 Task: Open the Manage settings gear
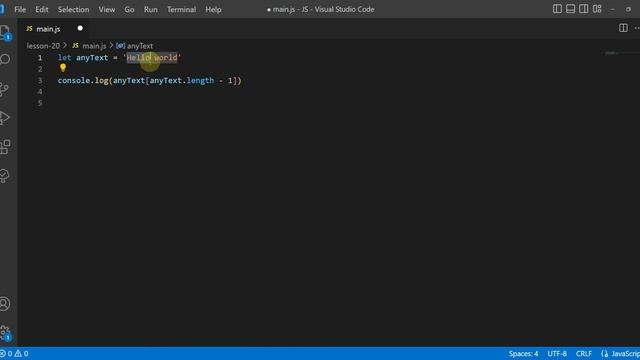[x=5, y=333]
